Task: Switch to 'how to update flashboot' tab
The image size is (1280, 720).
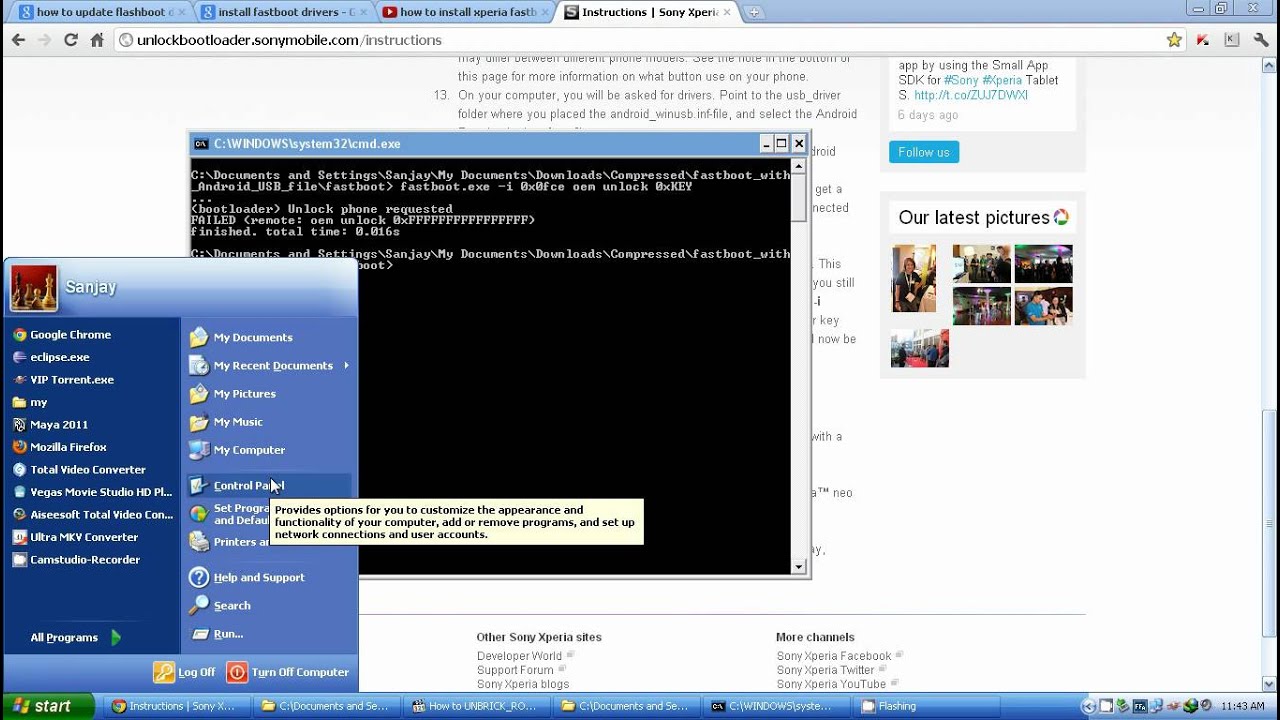Action: tap(96, 12)
